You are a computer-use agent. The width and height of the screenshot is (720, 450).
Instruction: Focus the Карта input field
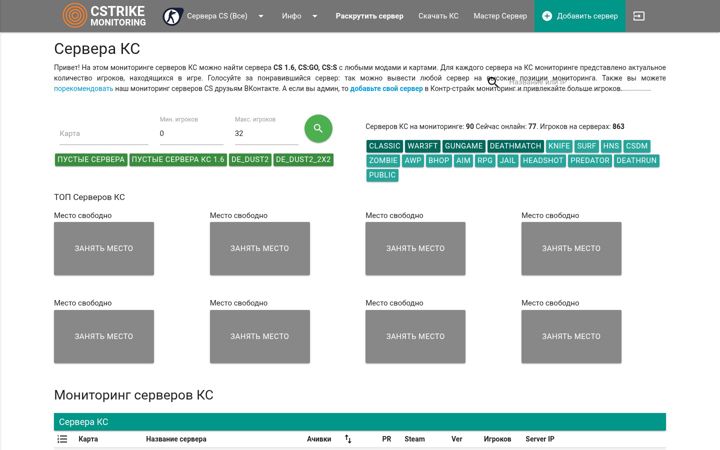coord(103,134)
